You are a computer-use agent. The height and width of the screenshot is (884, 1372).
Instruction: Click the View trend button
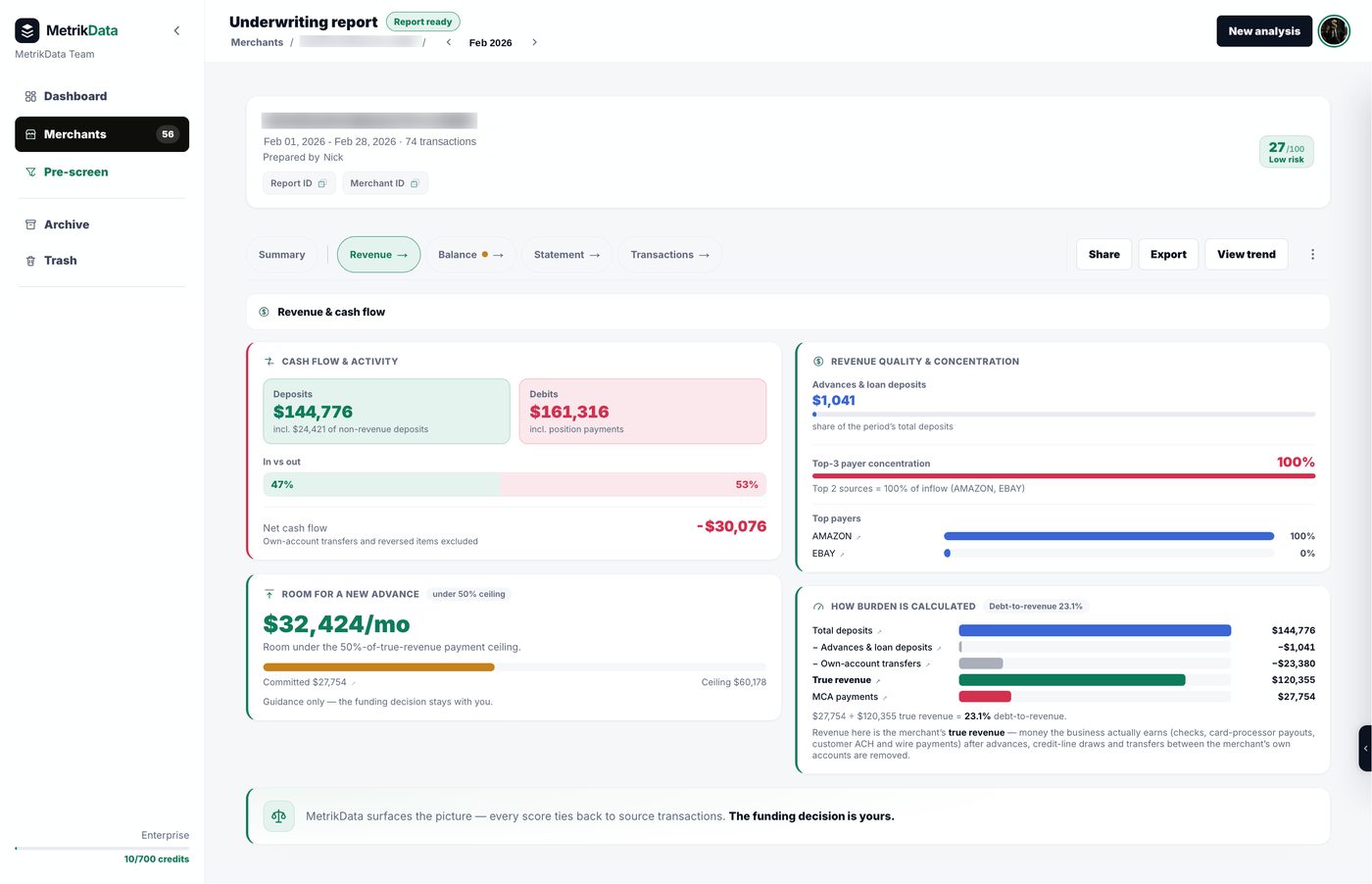point(1247,255)
